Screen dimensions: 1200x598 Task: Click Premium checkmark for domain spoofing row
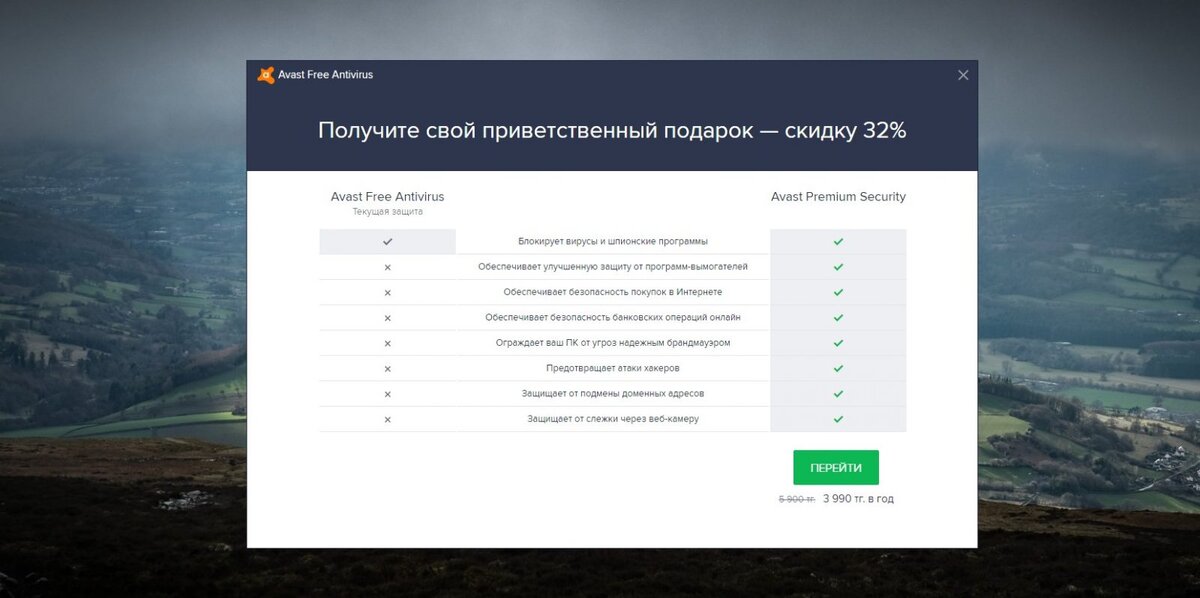tap(838, 394)
